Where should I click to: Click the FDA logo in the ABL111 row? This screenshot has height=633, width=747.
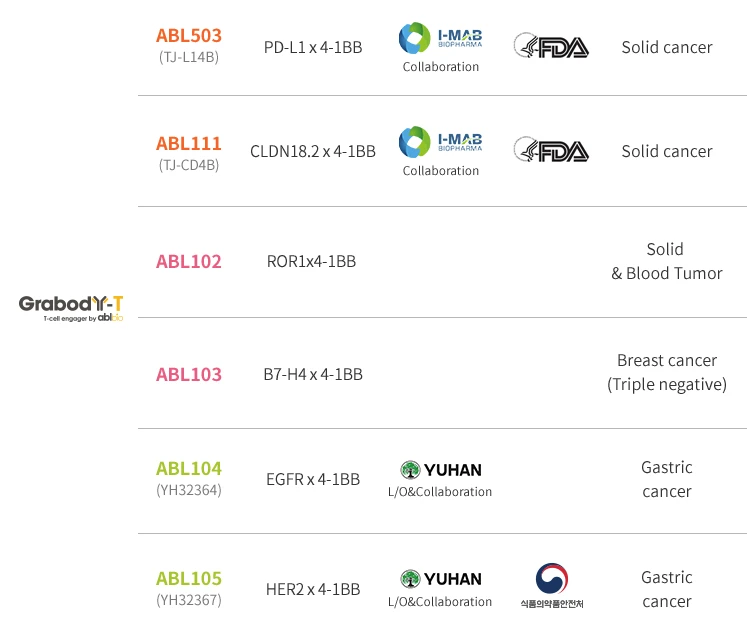pos(551,150)
